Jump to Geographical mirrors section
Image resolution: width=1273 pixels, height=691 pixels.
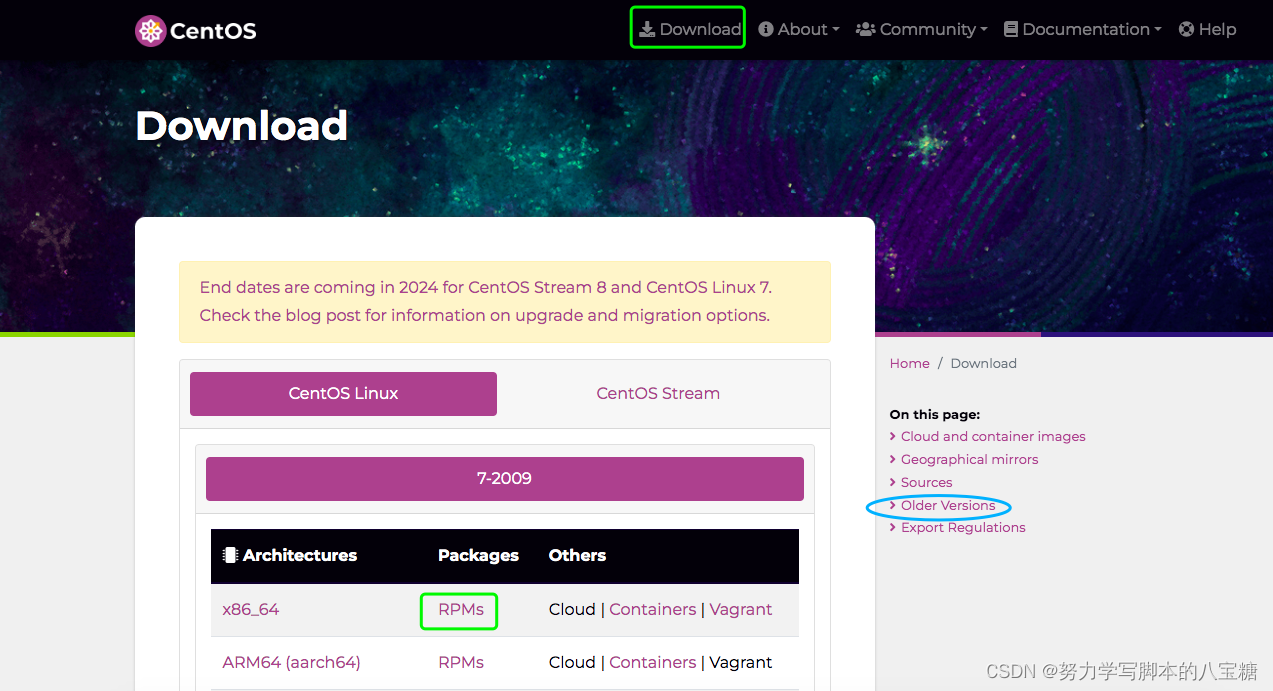969,459
